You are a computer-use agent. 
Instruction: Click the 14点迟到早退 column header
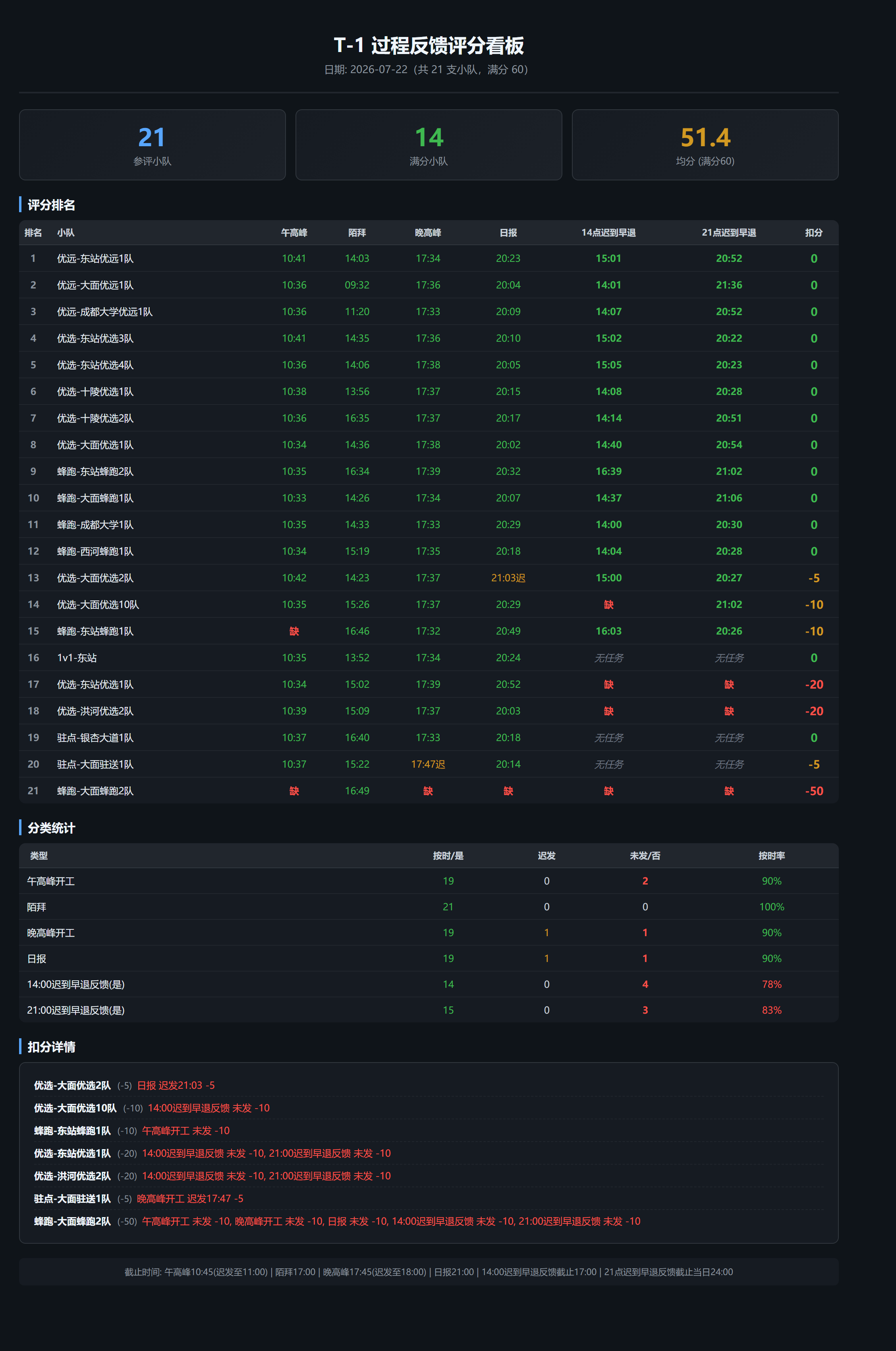click(x=608, y=233)
